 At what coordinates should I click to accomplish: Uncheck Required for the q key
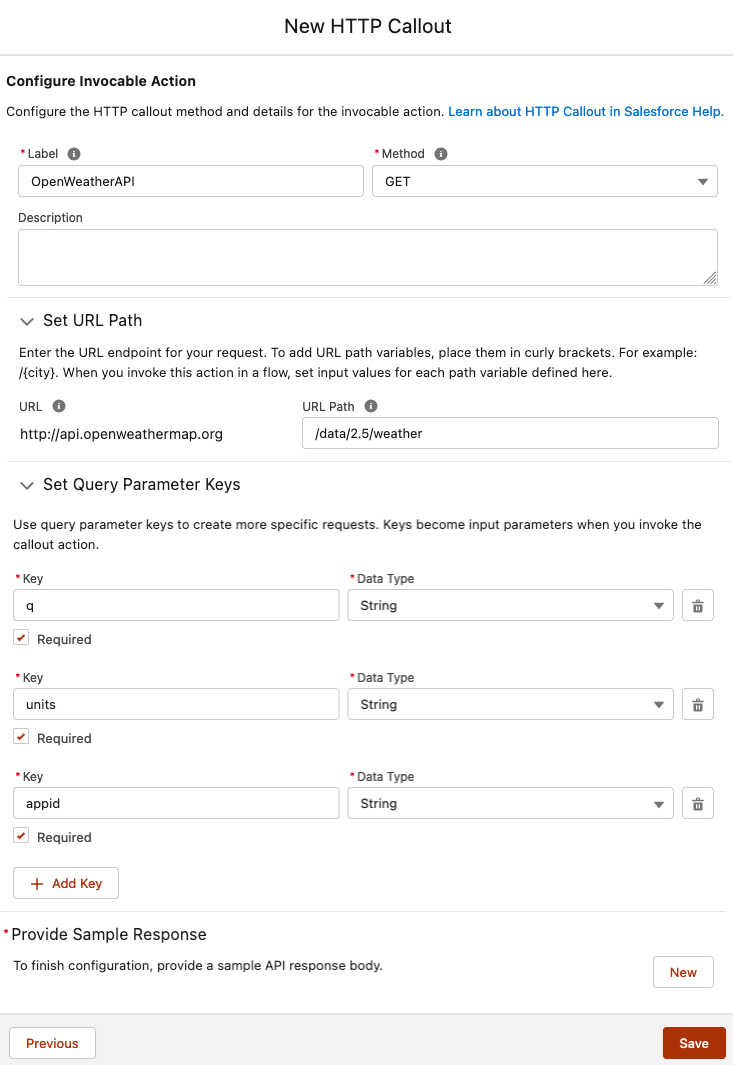click(x=22, y=638)
